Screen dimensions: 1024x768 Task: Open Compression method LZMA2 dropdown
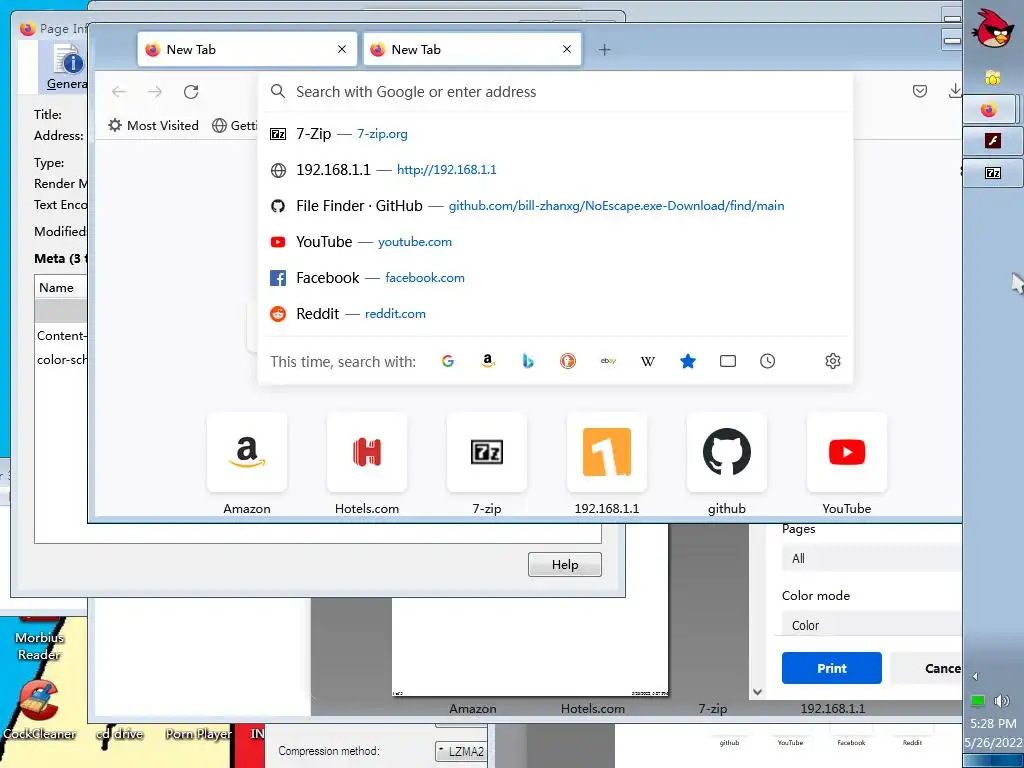point(461,751)
